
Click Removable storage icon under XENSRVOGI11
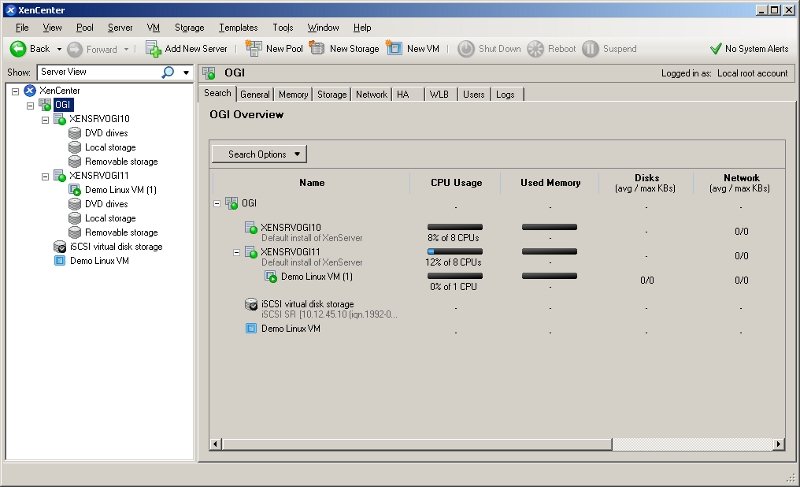coord(74,233)
